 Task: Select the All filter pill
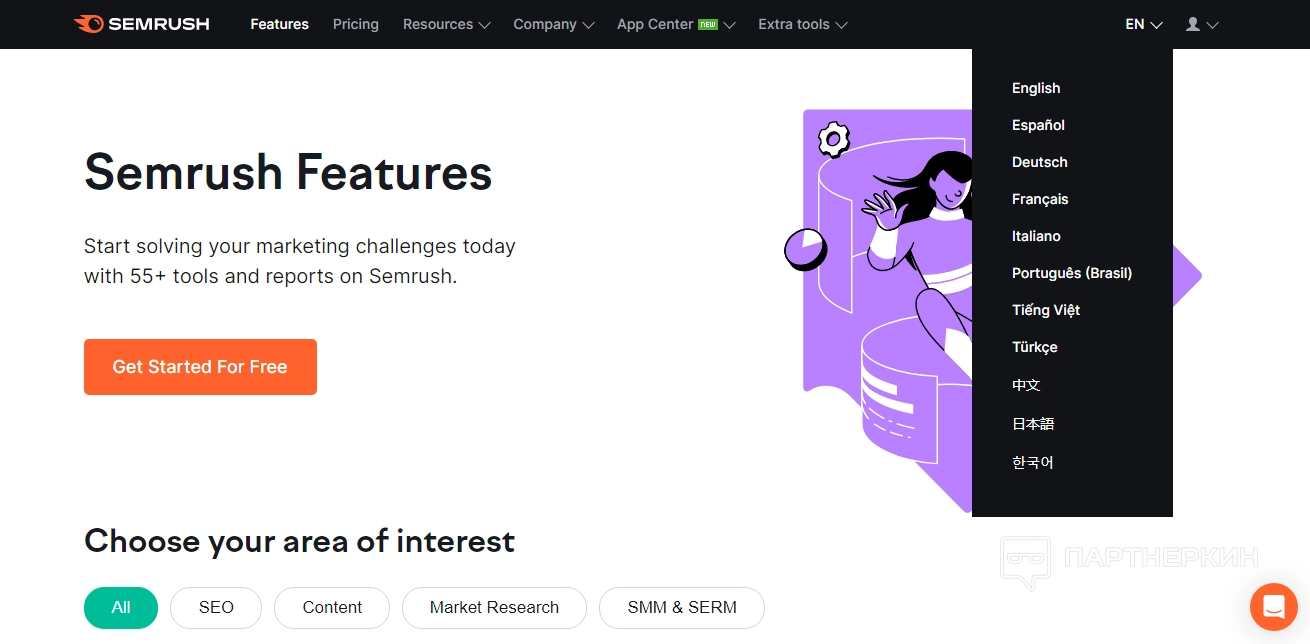click(121, 607)
